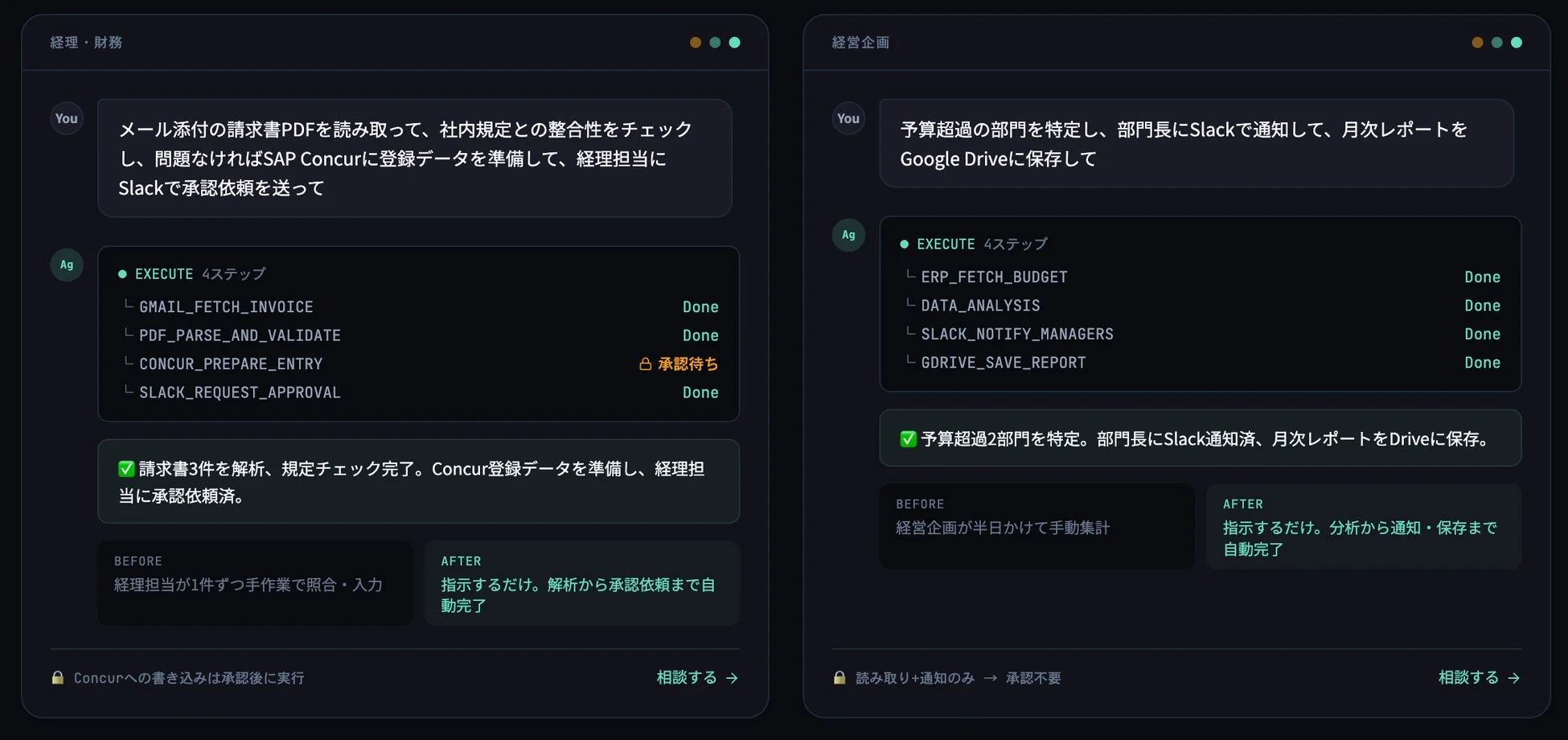The height and width of the screenshot is (740, 1568).
Task: Click the You avatar in 経理・財務 card
Action: [66, 118]
